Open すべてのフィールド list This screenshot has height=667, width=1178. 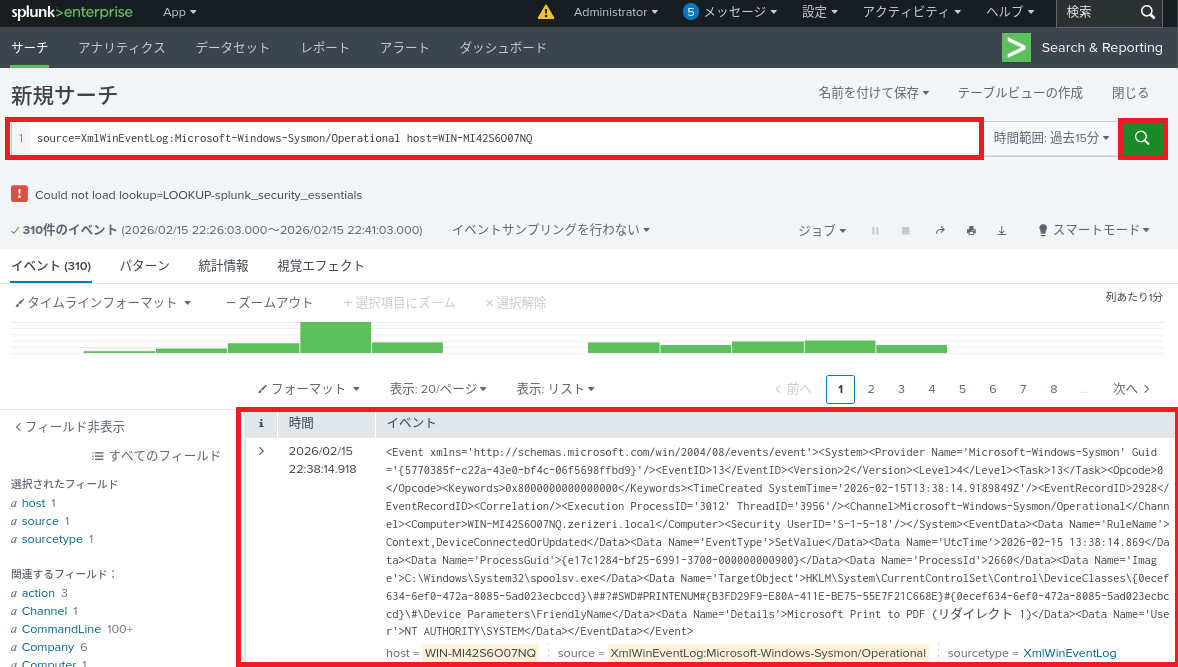tap(156, 456)
